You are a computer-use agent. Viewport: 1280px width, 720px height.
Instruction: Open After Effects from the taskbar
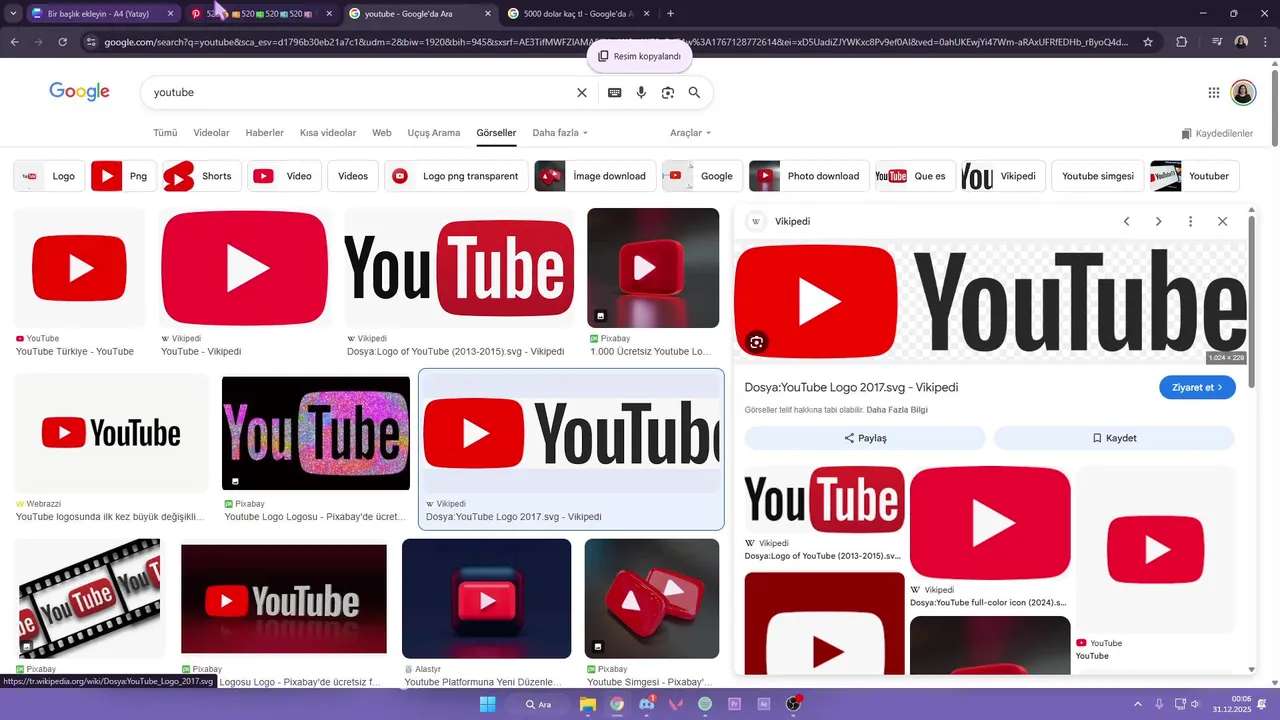point(764,704)
